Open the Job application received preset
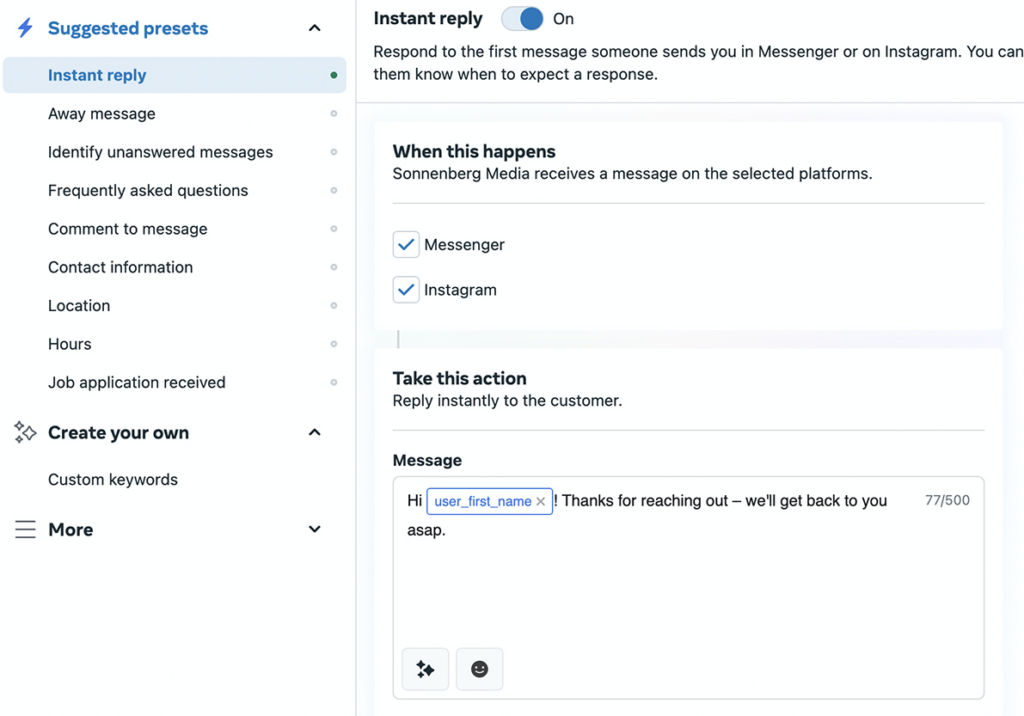Screen dimensions: 1024x716 [x=136, y=382]
